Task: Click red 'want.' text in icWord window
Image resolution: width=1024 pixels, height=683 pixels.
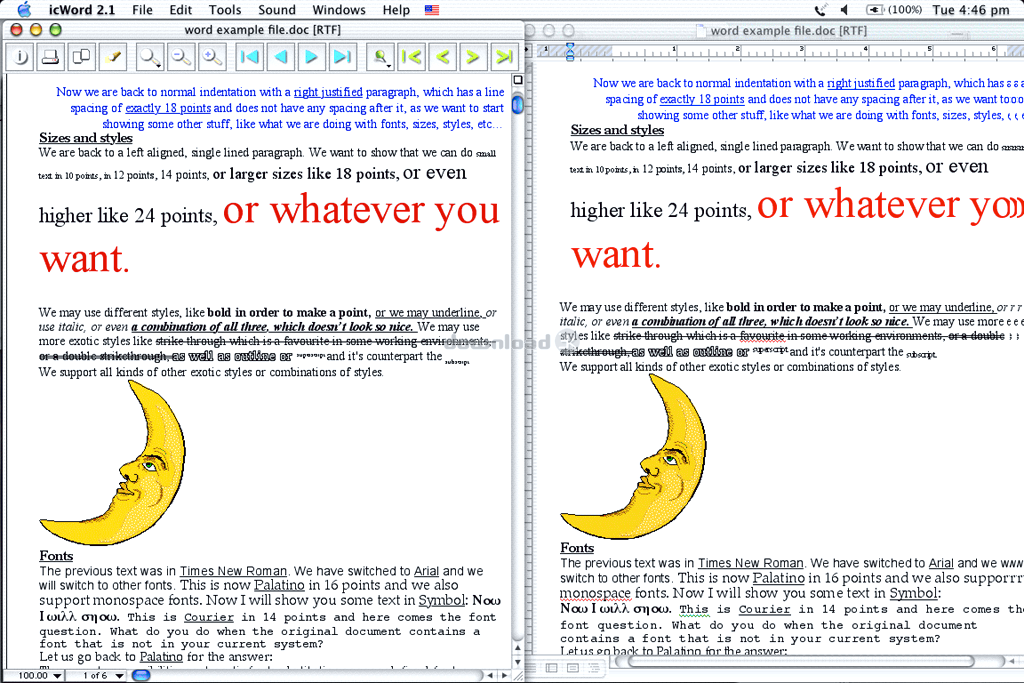Action: pos(85,259)
